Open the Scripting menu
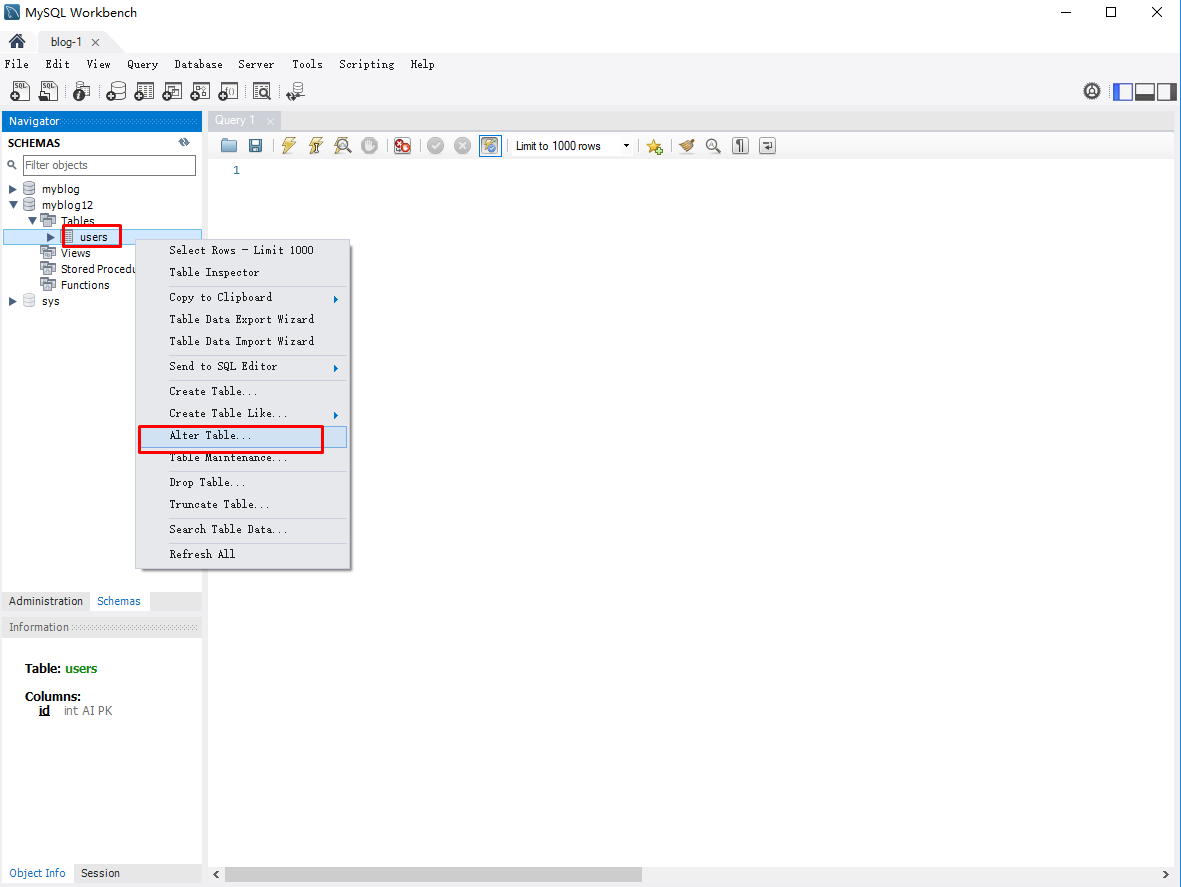This screenshot has height=887, width=1181. 367,64
